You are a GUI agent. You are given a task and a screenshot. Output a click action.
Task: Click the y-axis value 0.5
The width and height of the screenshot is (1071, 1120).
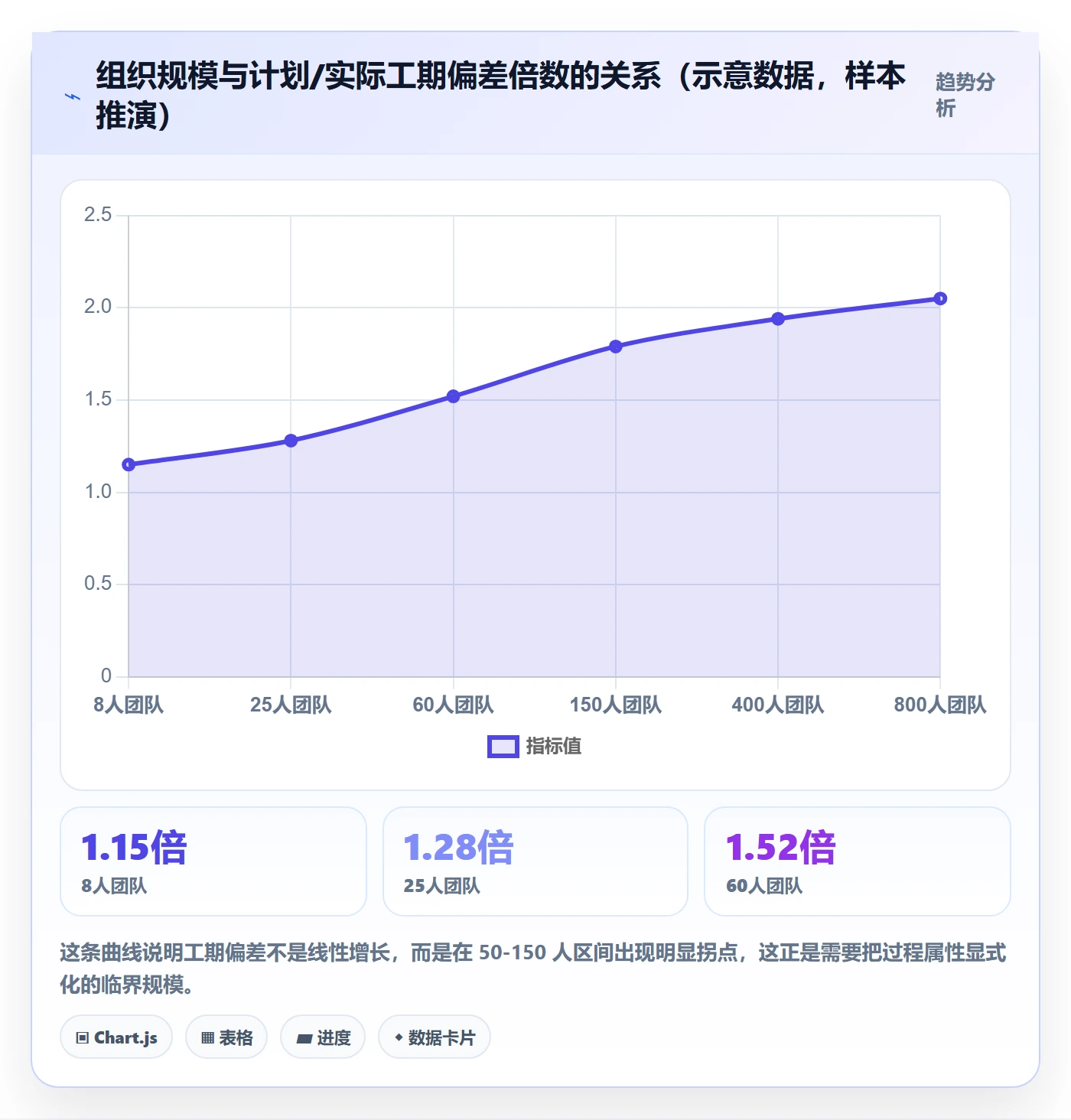(98, 584)
